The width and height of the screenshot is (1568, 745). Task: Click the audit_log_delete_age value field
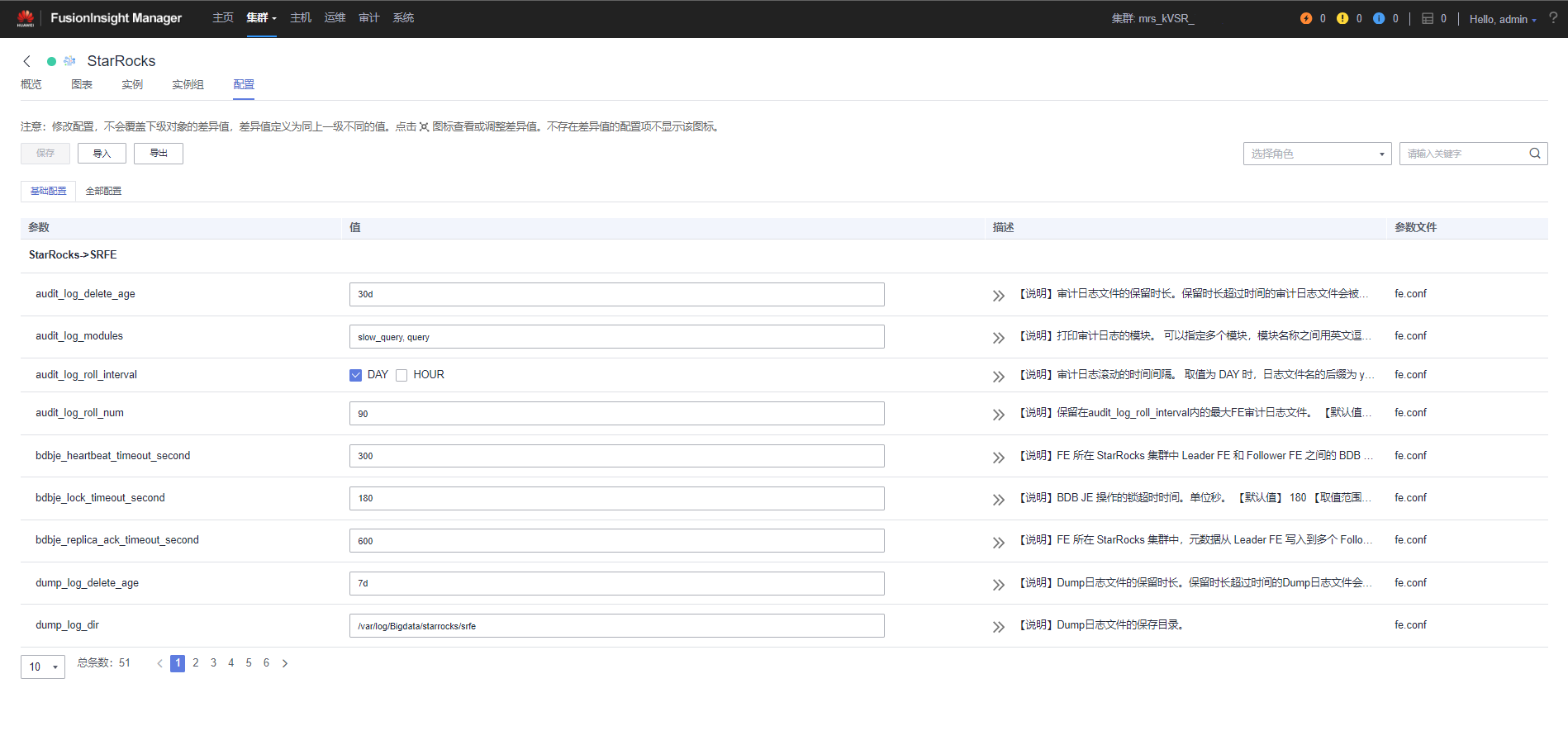(616, 294)
